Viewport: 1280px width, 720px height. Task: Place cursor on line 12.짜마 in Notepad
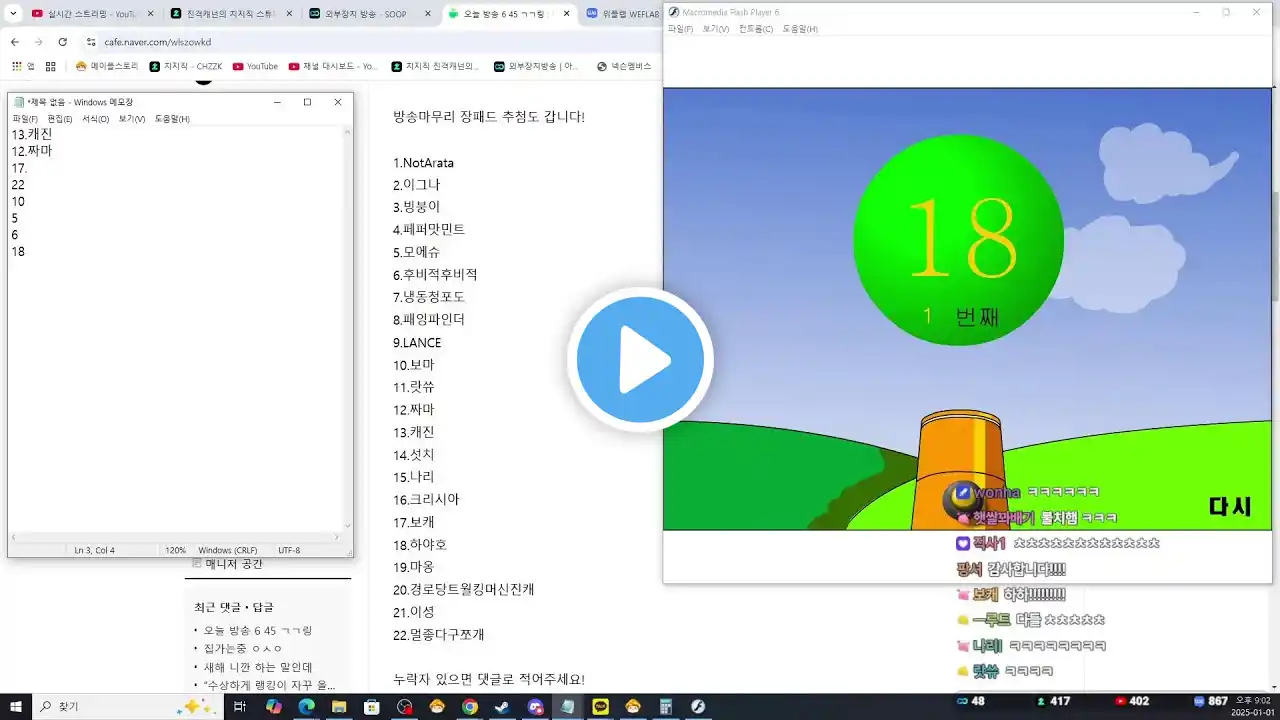32,151
